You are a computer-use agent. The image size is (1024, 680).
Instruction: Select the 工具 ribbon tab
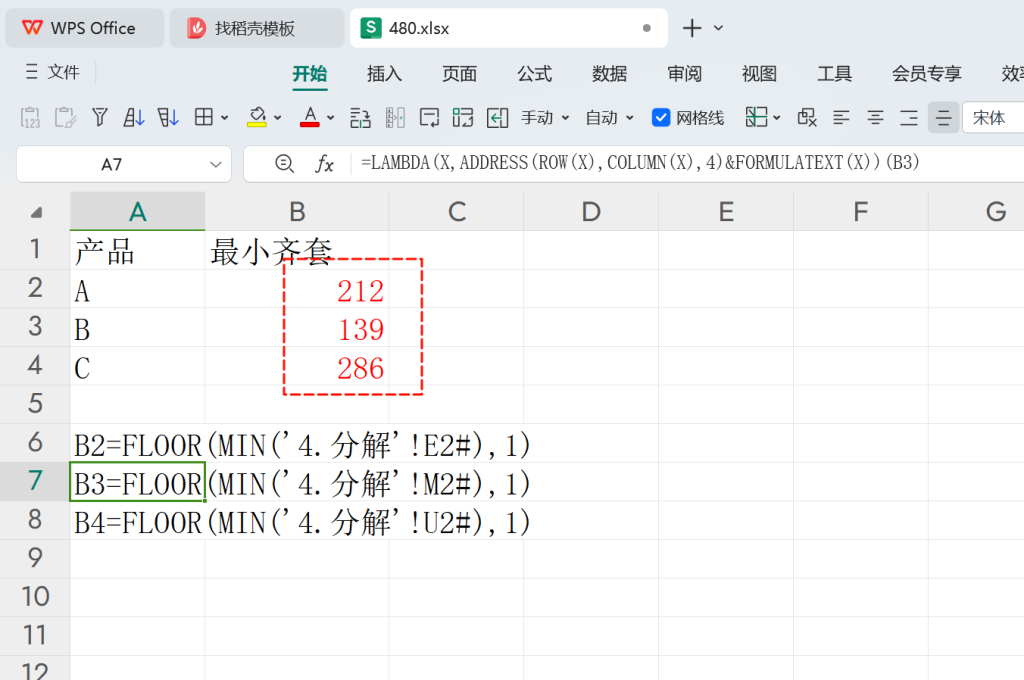pos(835,73)
